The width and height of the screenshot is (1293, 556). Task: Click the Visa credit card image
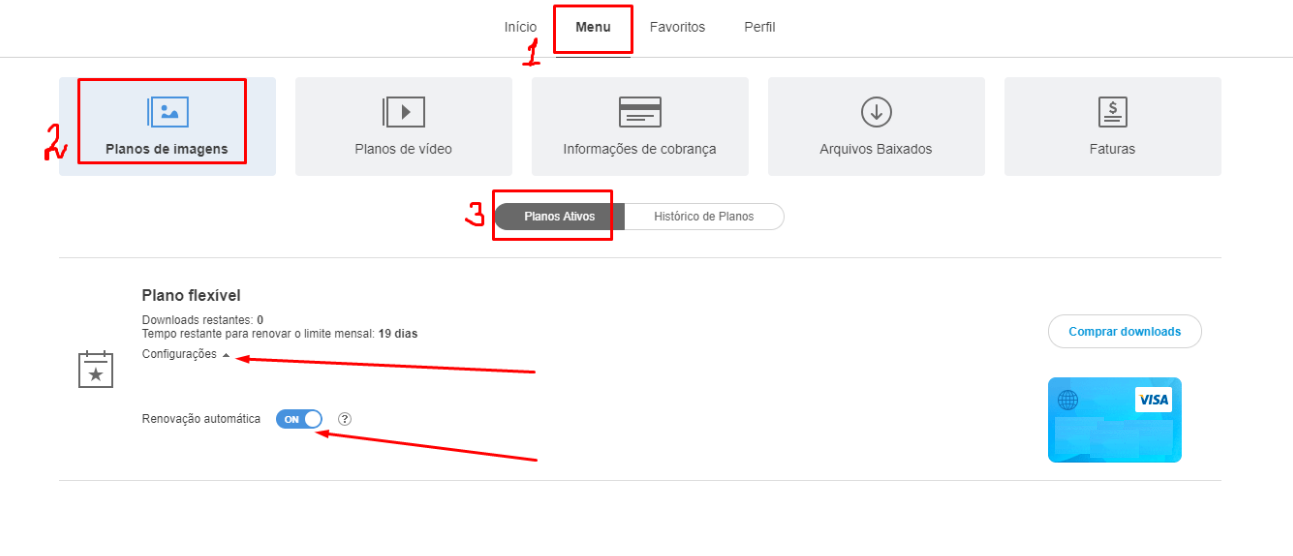1115,420
